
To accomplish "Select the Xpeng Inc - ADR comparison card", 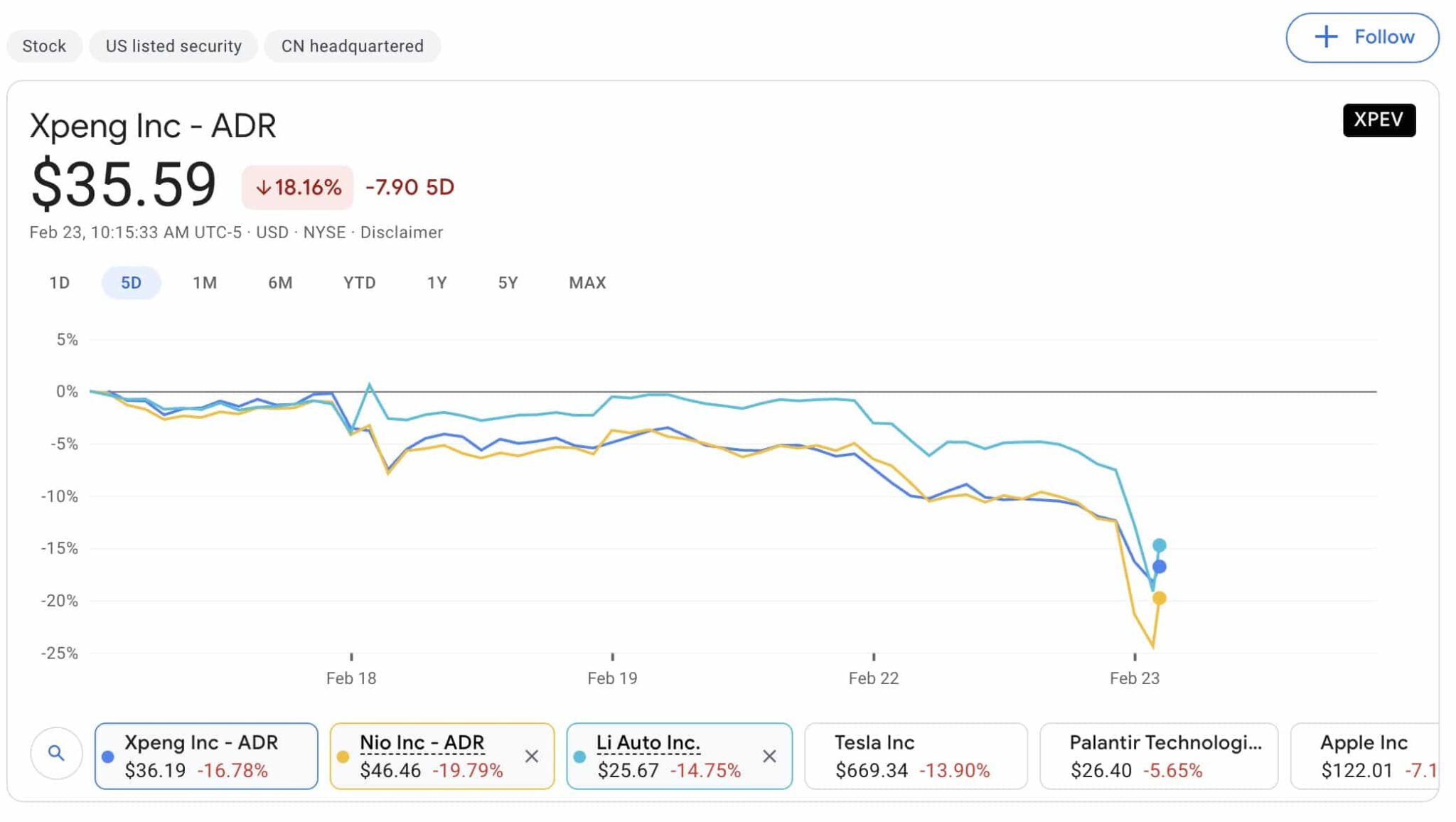I will pos(206,756).
